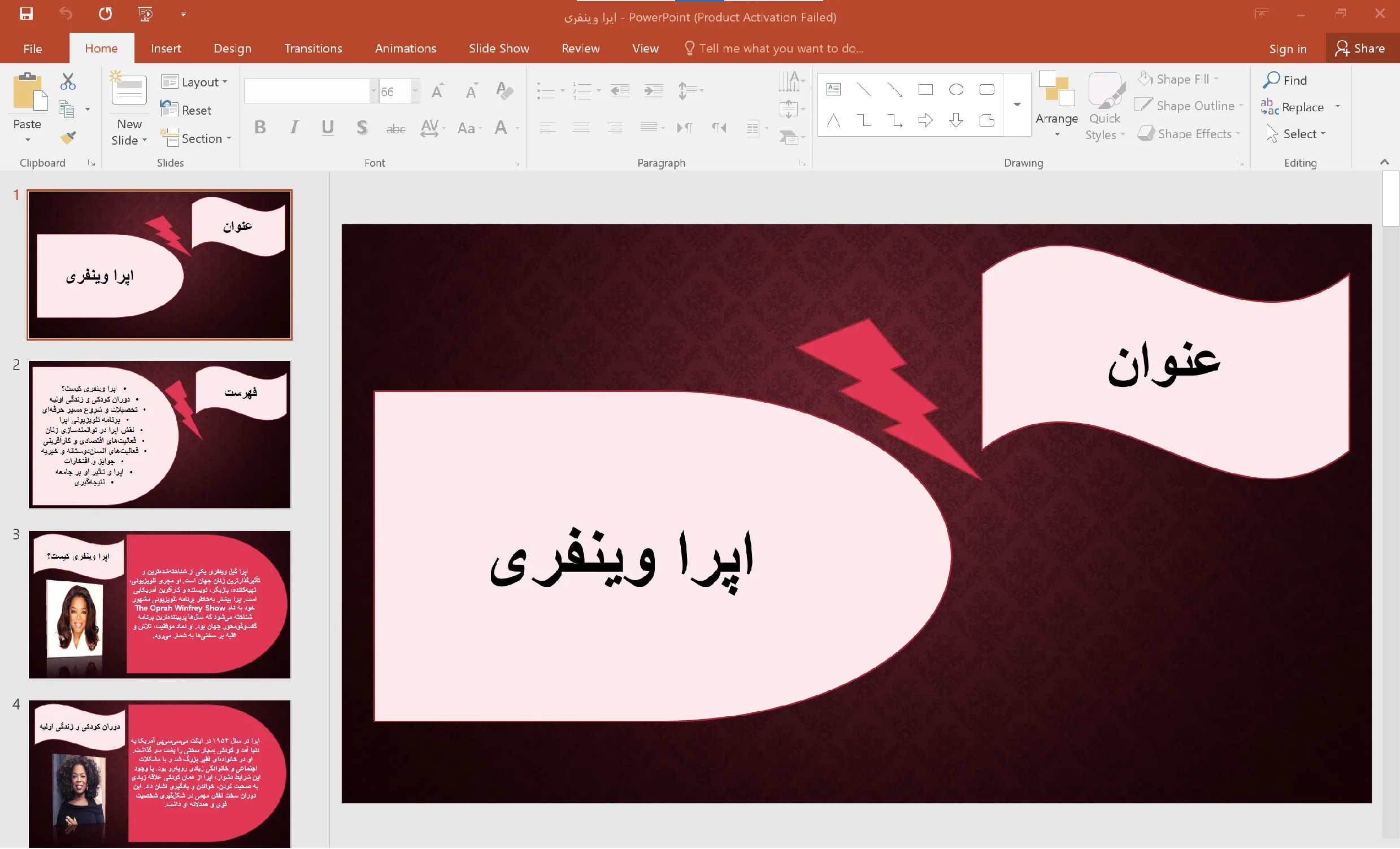Select the Down Arrow shape in gallery
Image resolution: width=1400 pixels, height=849 pixels.
point(956,120)
